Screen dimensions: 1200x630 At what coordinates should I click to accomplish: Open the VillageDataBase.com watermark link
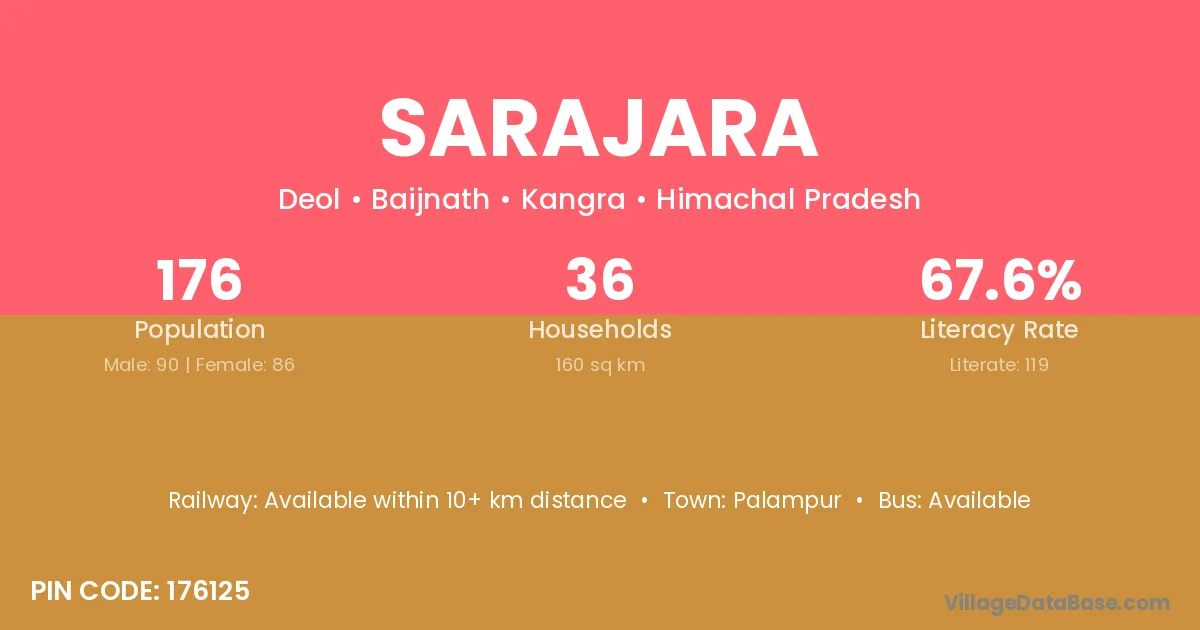(x=1057, y=602)
